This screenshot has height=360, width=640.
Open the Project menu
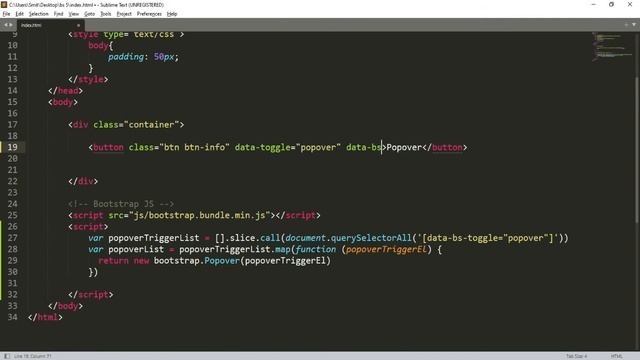pos(124,14)
